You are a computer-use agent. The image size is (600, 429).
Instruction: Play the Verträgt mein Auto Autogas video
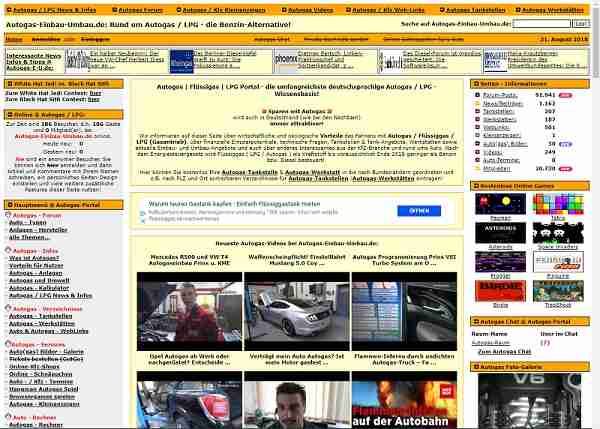click(x=297, y=400)
